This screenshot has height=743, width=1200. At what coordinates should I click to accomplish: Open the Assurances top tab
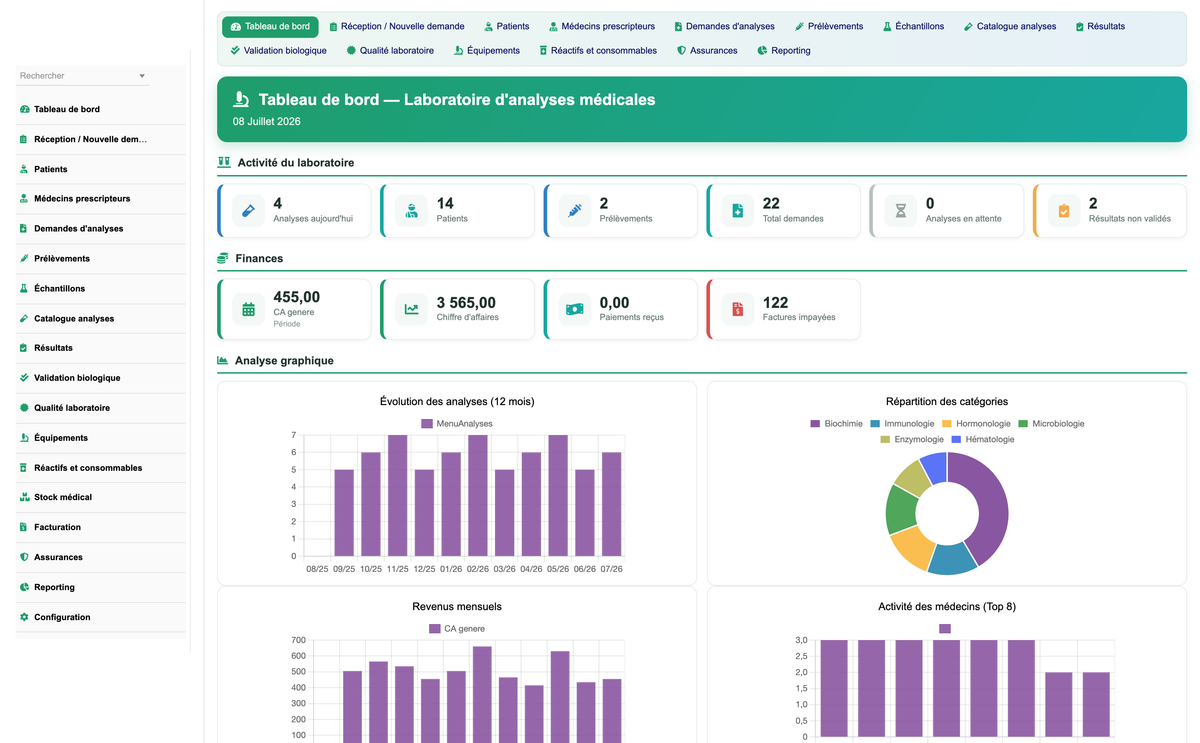707,50
